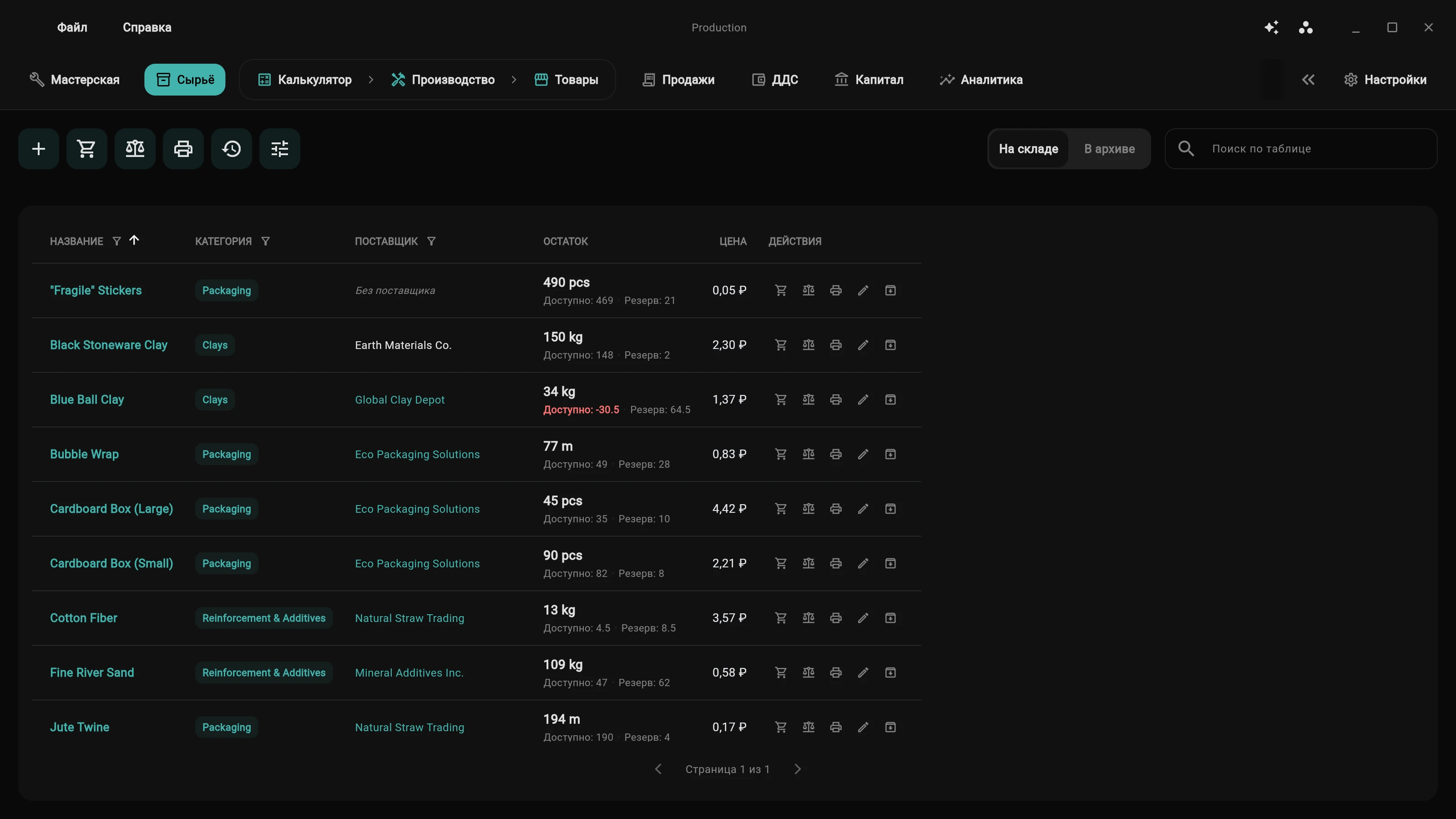Click scales icon in Cardboard Box (Small) row
This screenshot has height=819, width=1456.
click(x=808, y=563)
